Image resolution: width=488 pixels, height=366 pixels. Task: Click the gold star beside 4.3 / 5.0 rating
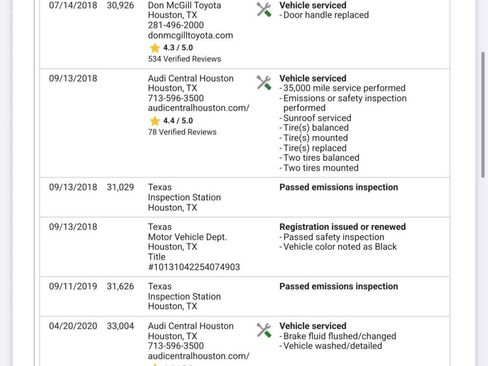click(x=155, y=48)
